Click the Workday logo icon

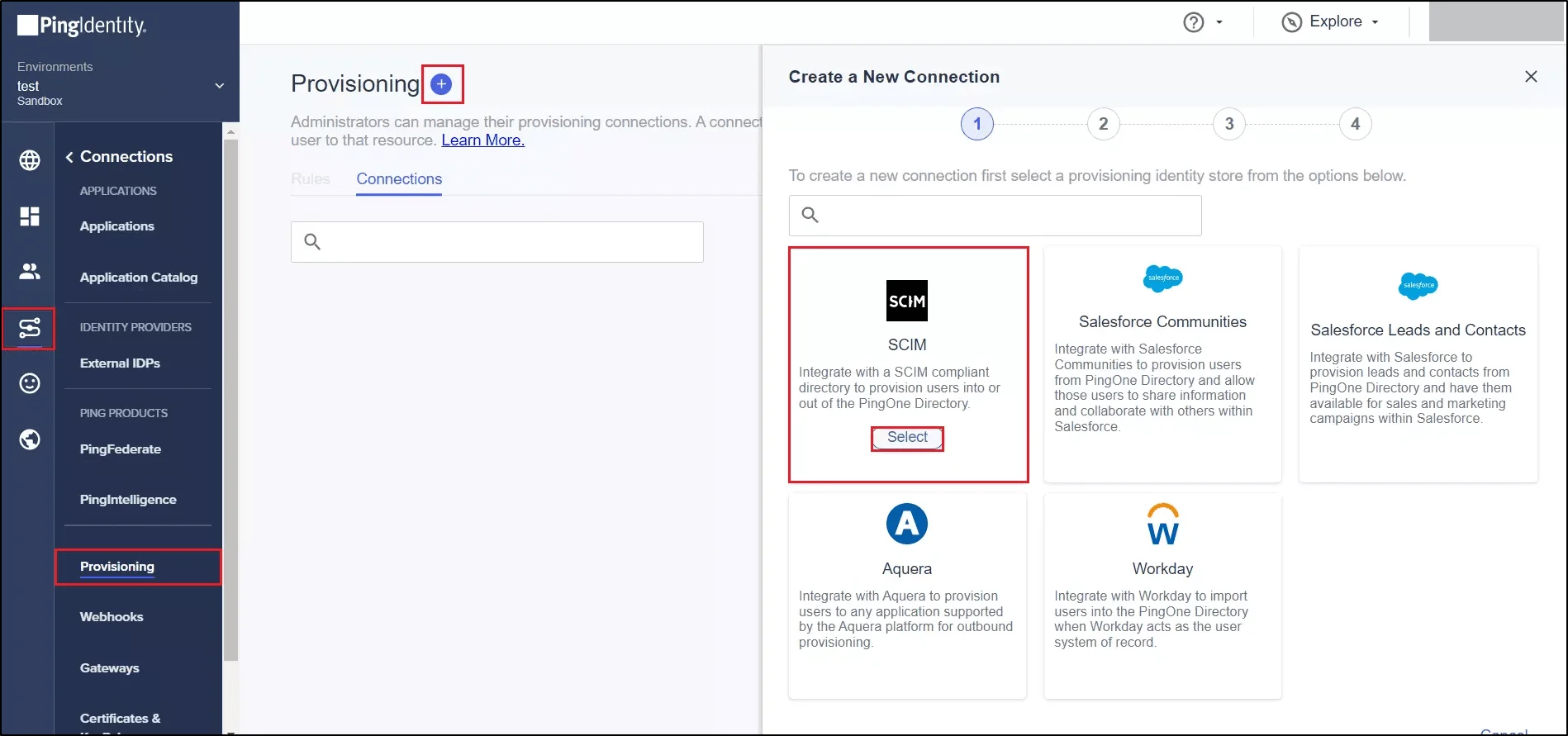click(1162, 524)
